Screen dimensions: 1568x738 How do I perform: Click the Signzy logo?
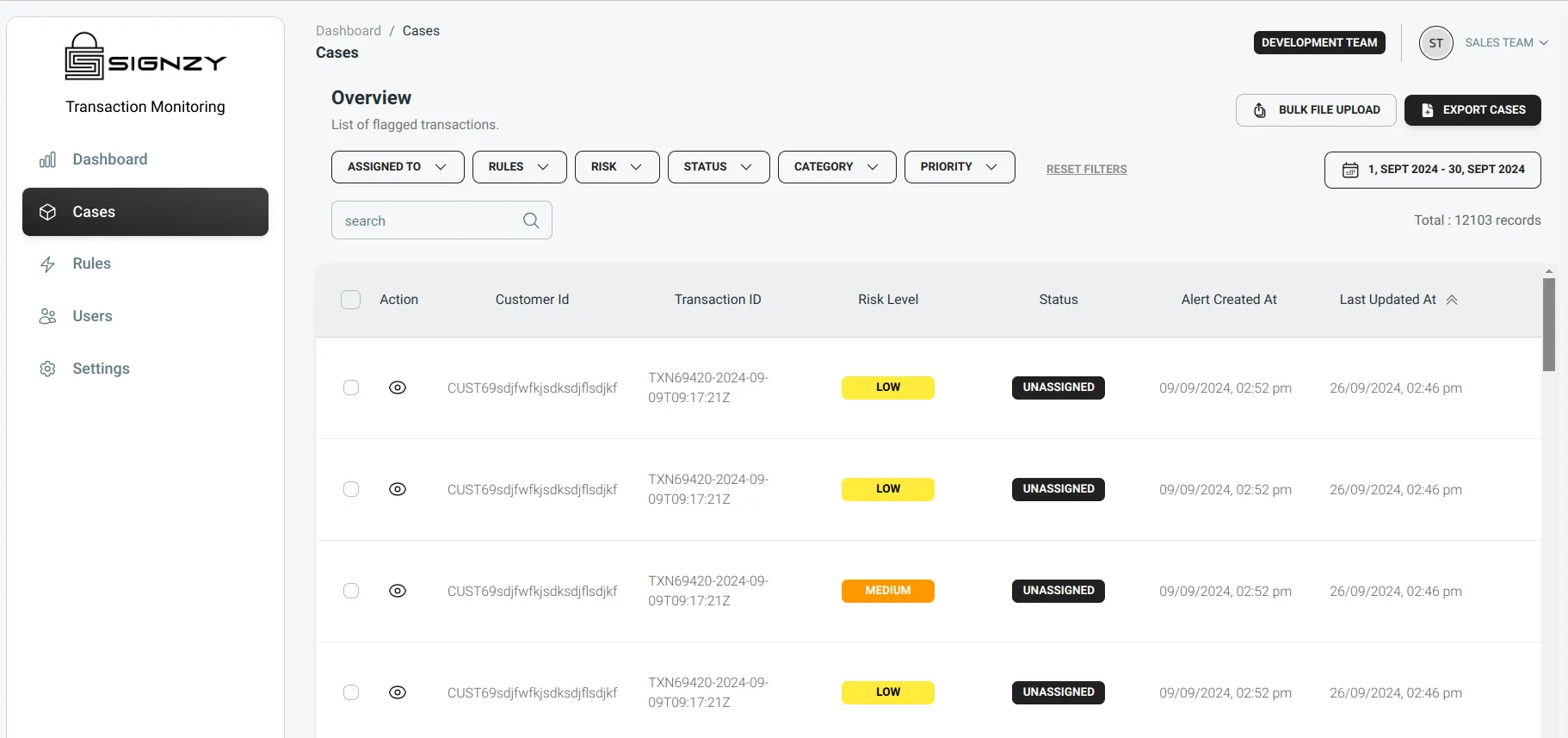[145, 57]
